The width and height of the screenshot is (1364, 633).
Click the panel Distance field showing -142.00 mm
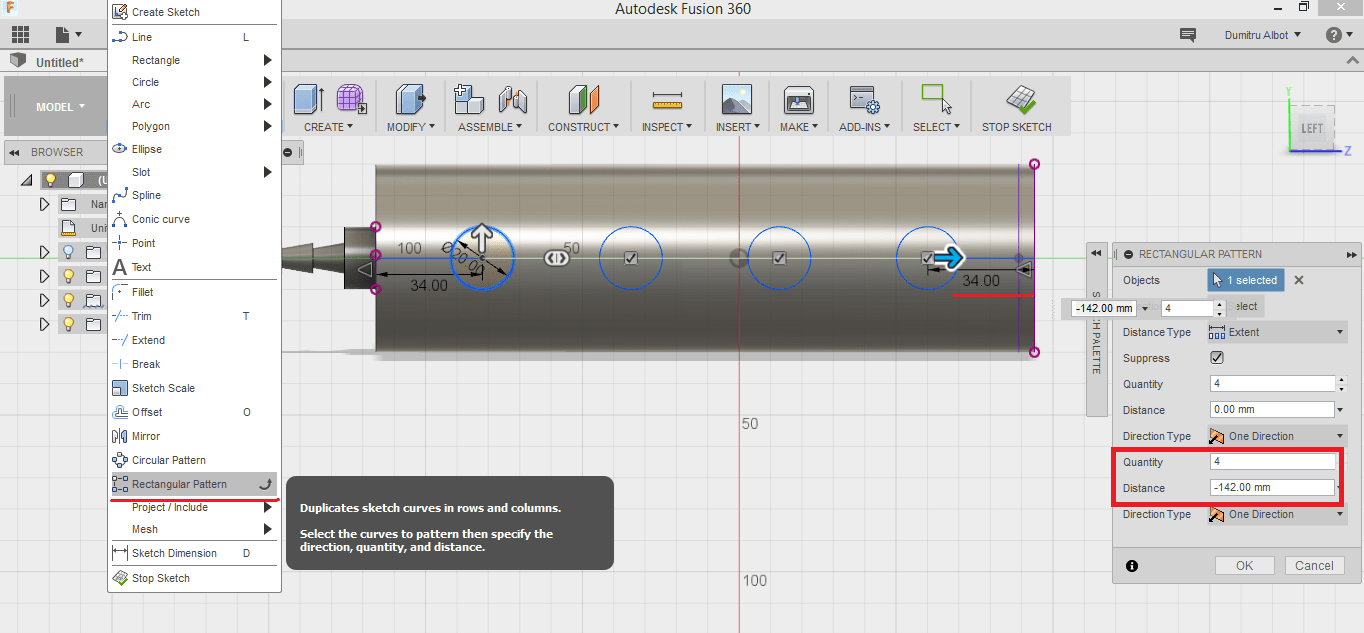click(x=1272, y=488)
